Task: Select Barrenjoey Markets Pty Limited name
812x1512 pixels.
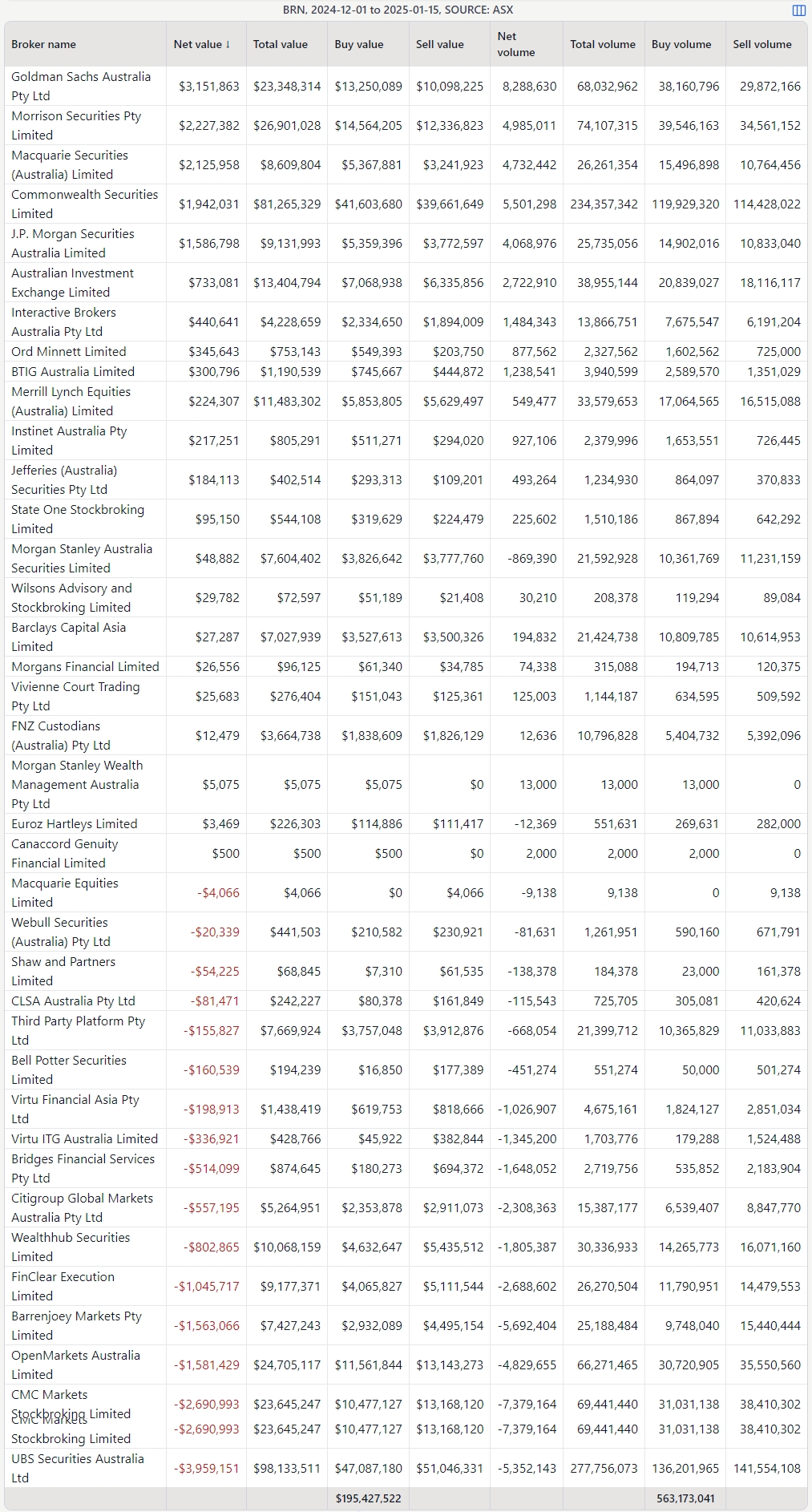Action: click(x=76, y=1325)
